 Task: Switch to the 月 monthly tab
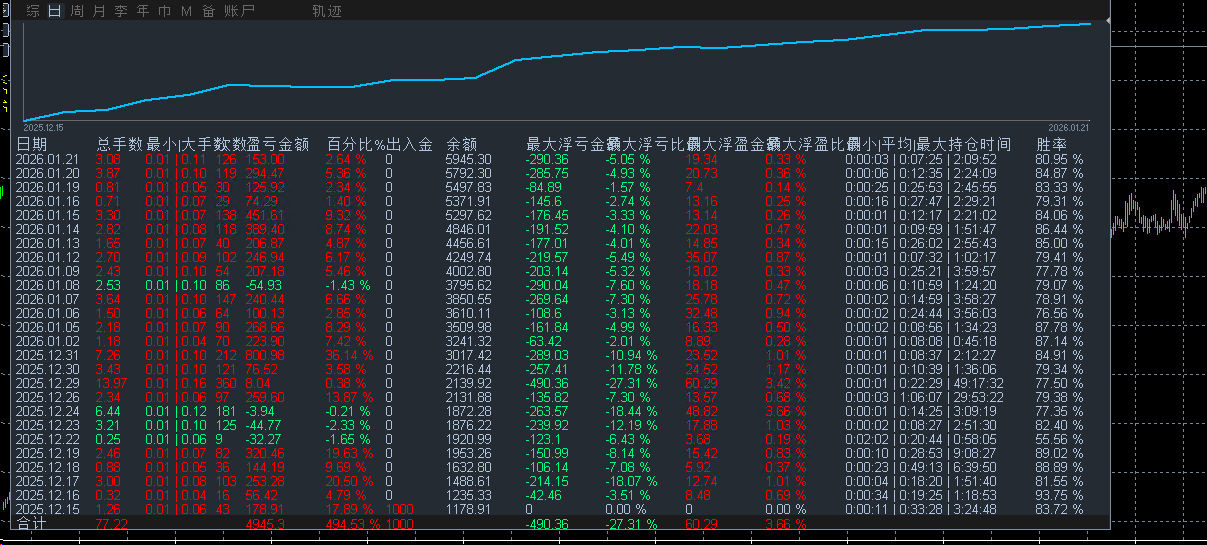point(98,12)
